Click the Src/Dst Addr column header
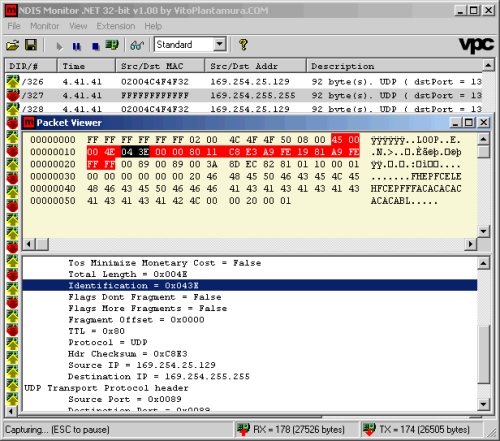Screen dimensions: 500x441 pyautogui.click(x=255, y=66)
